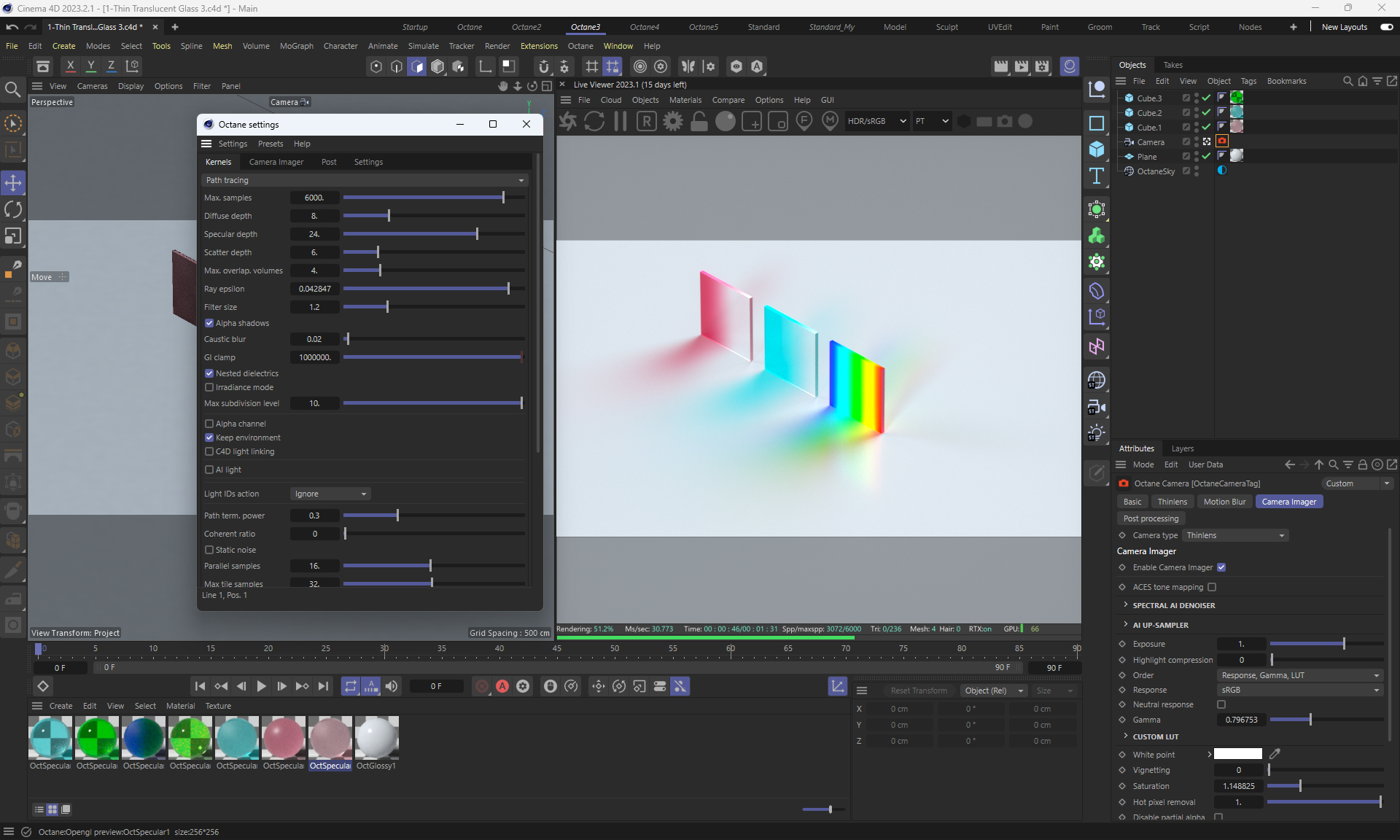Uncheck Nested dielectrics option
1400x840 pixels.
point(209,373)
